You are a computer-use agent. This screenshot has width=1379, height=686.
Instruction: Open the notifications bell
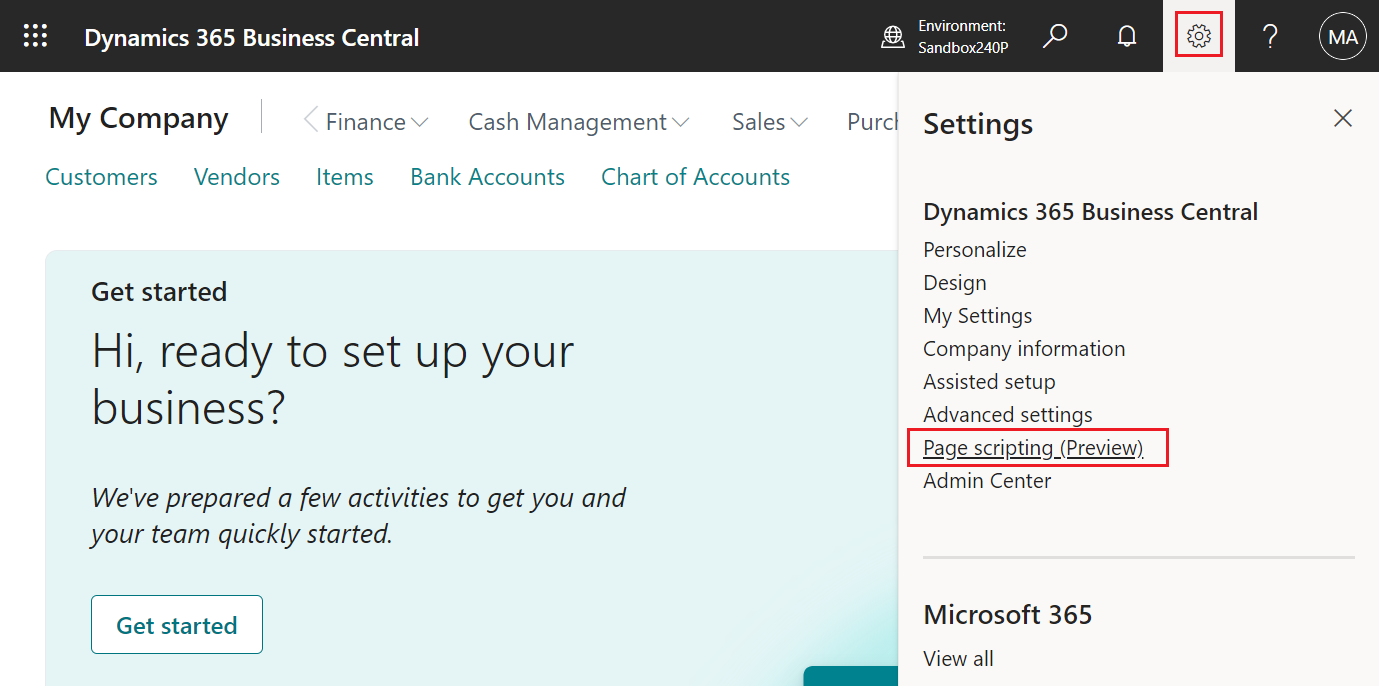(1126, 35)
